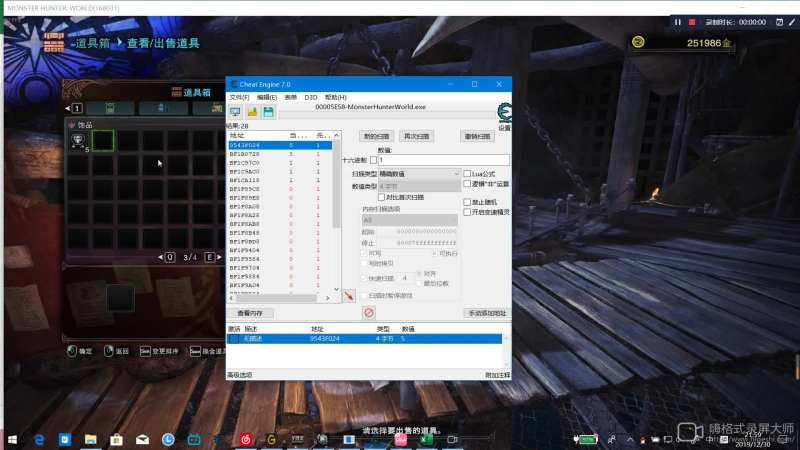Screen dimensions: 800x450
Task: Click the Next Scan button
Action: coord(417,136)
